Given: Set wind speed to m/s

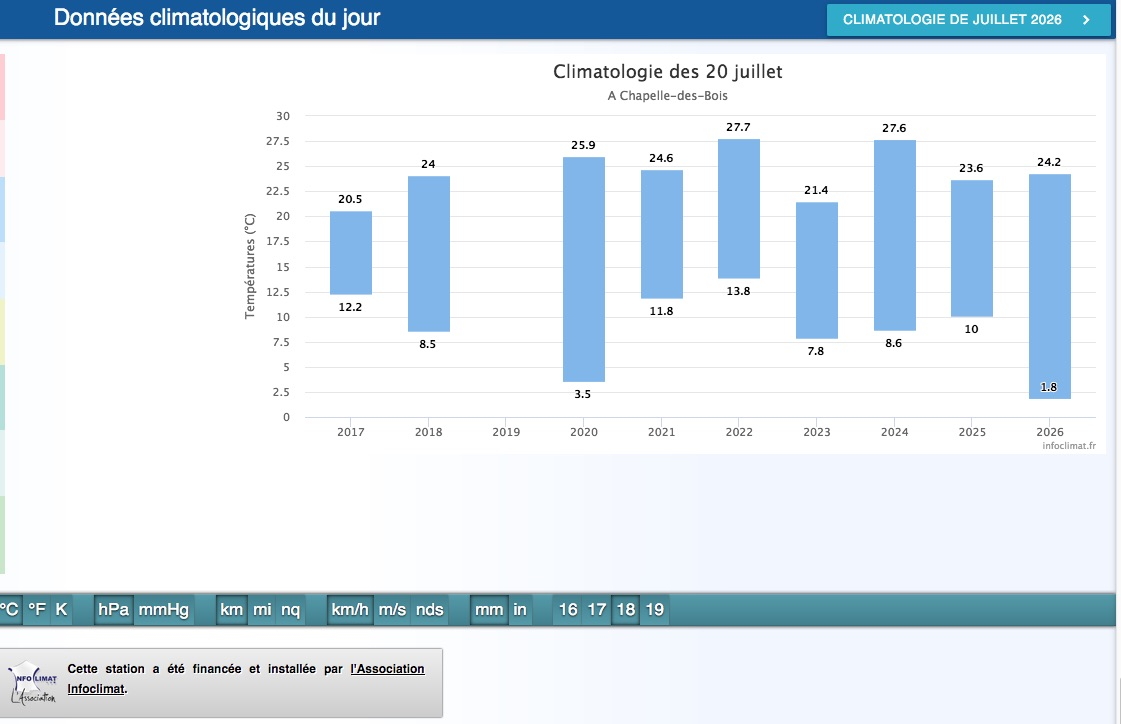Looking at the screenshot, I should point(392,610).
